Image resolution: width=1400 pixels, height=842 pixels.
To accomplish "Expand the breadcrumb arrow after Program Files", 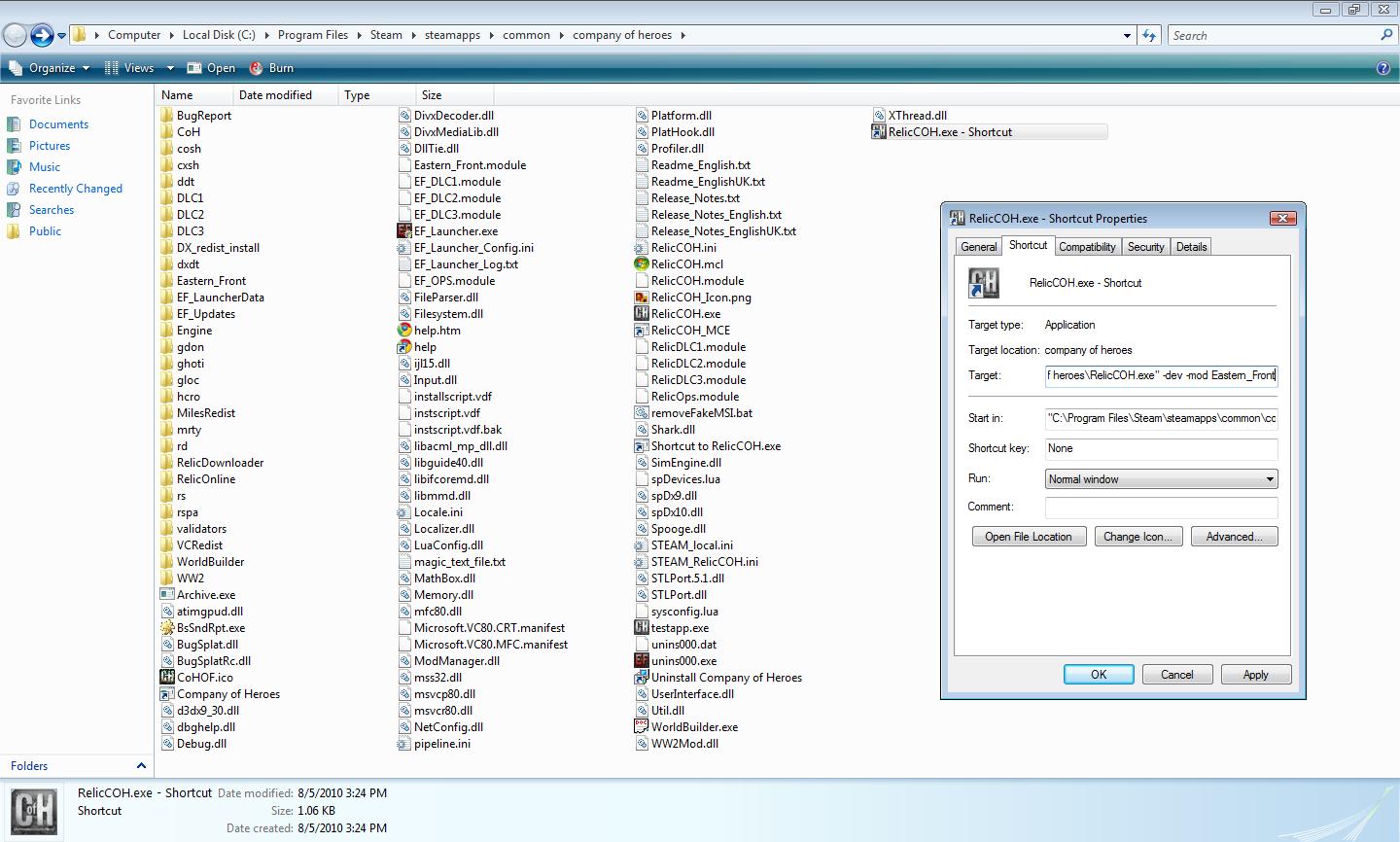I will (x=359, y=36).
